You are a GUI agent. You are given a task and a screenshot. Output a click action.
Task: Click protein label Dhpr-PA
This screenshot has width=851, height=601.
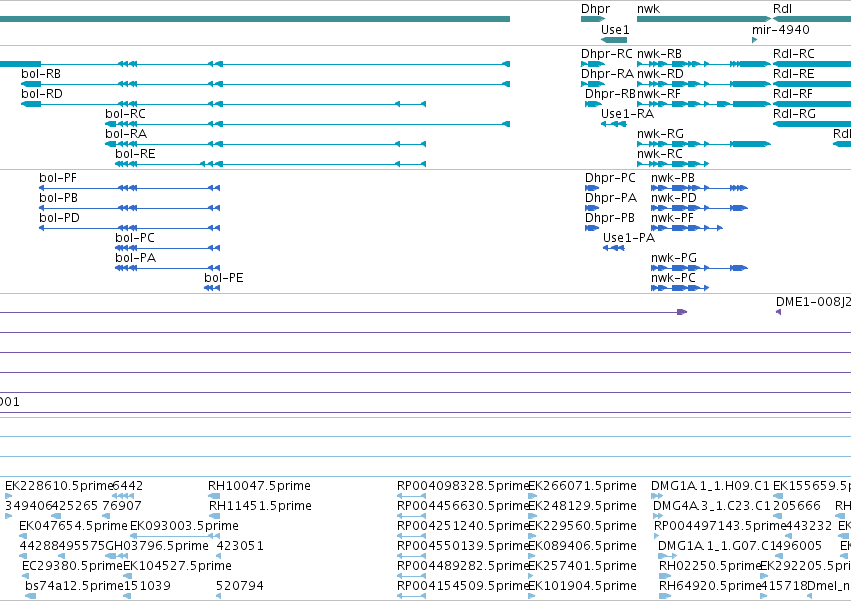(611, 198)
